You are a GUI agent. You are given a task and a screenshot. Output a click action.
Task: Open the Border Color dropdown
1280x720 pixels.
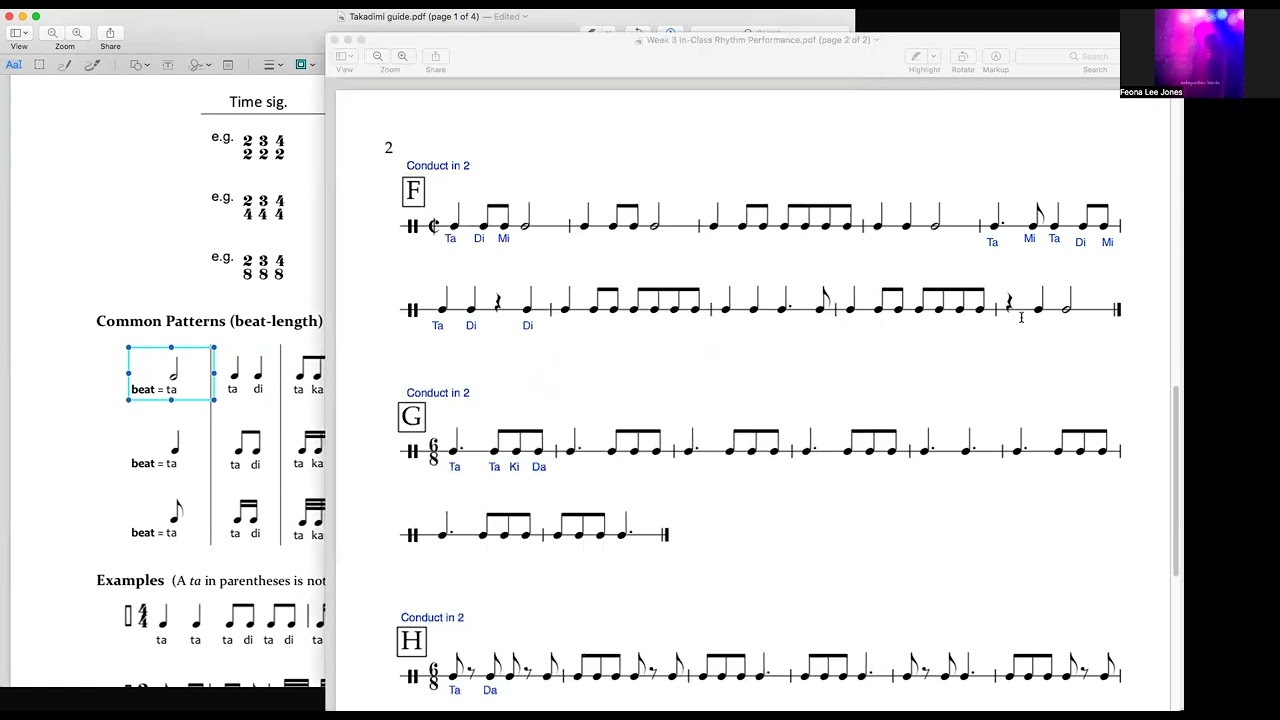click(x=305, y=65)
